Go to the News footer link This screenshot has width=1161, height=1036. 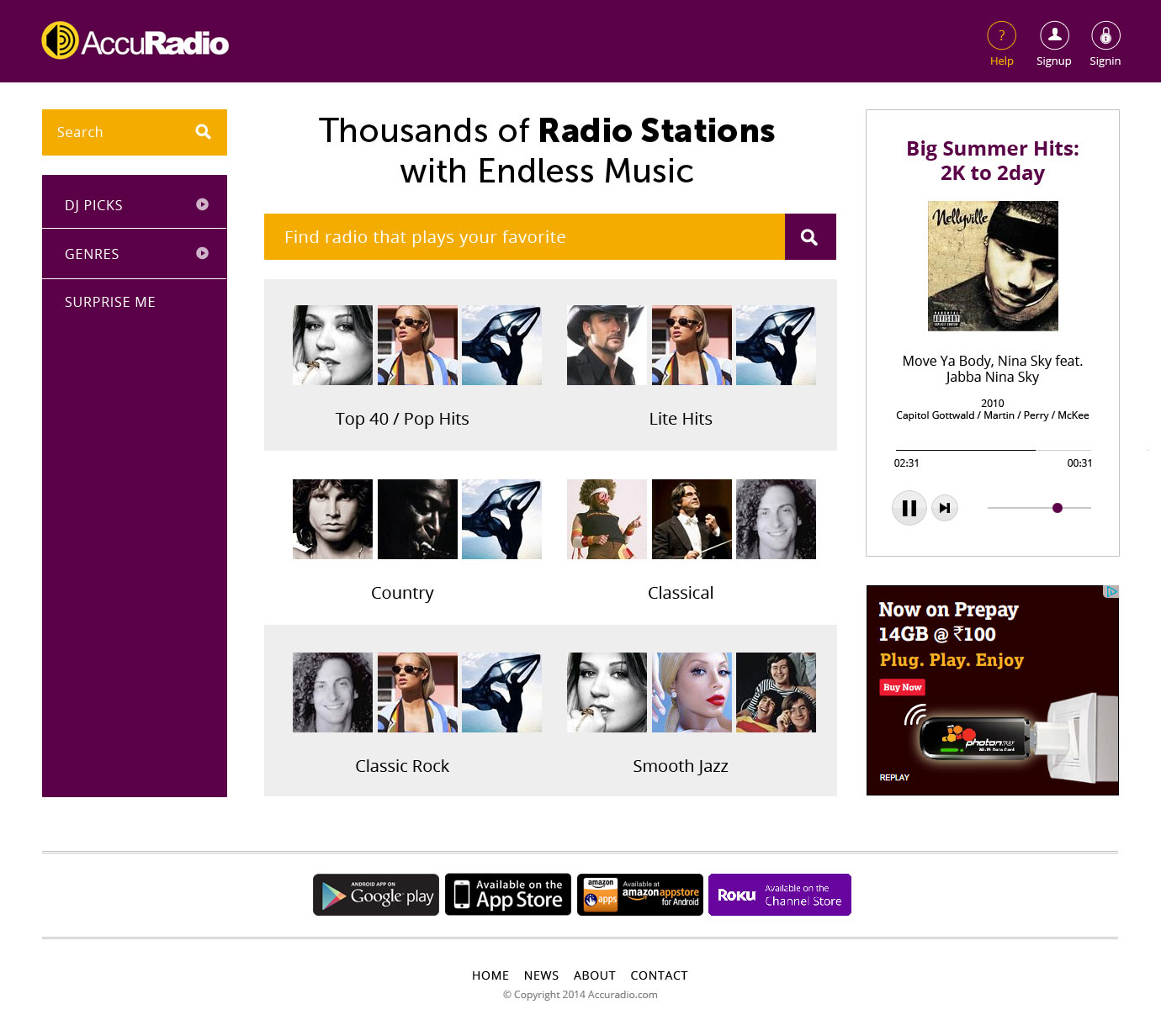click(x=541, y=975)
